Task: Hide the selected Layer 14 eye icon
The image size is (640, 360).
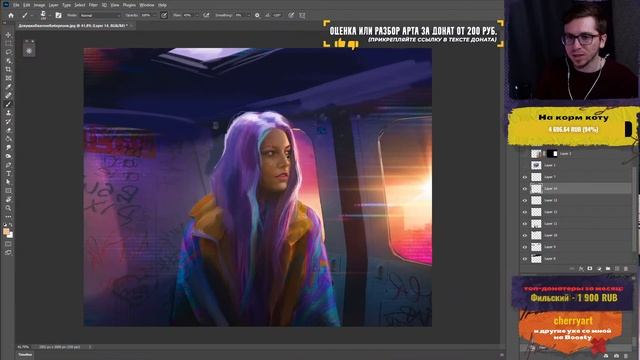Action: [x=525, y=189]
